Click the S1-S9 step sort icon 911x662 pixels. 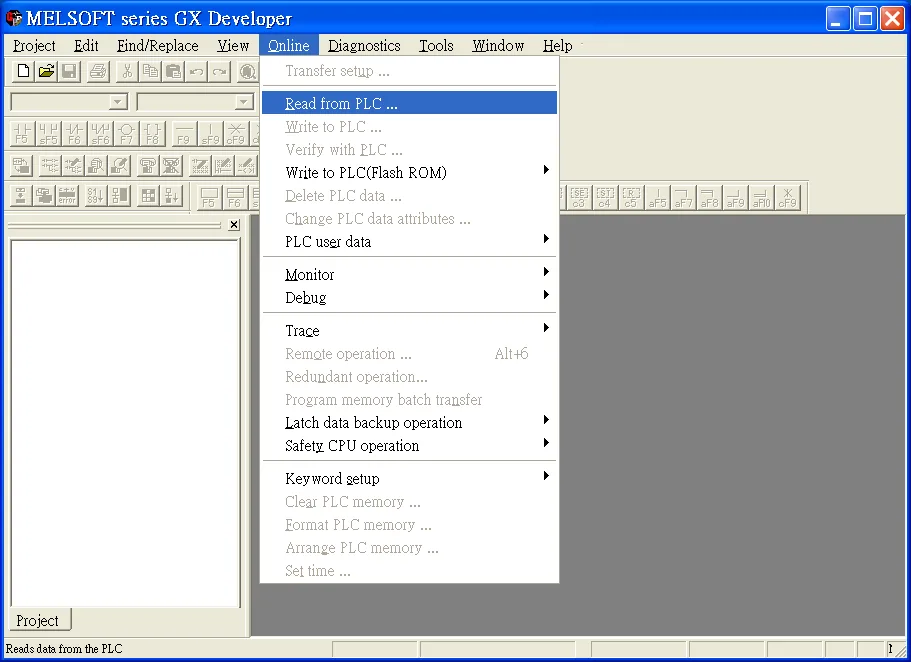(x=95, y=195)
